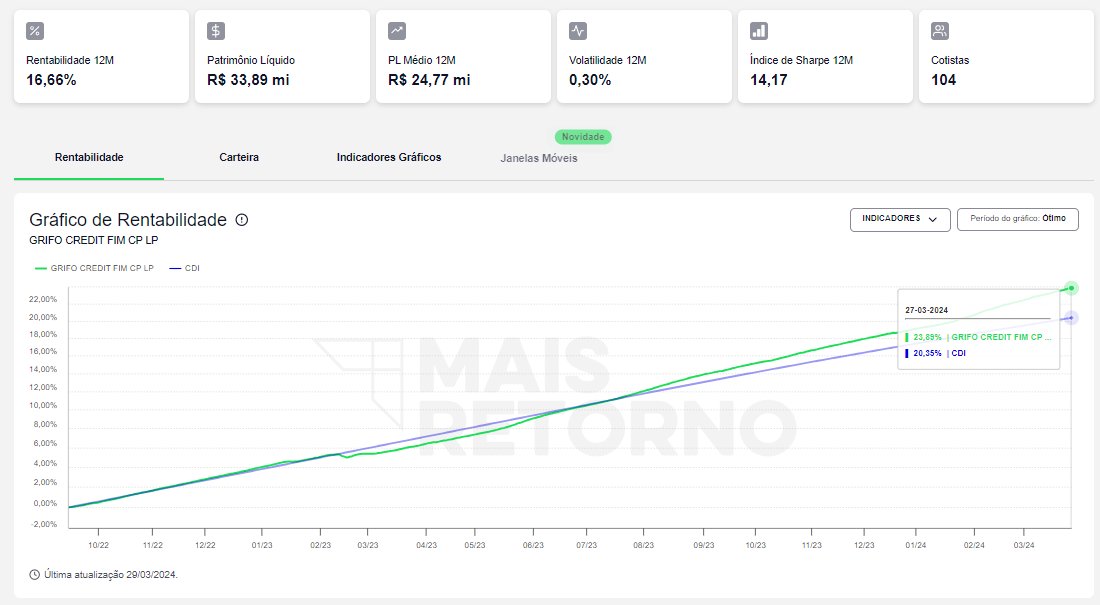Click the bar-chart icon on Índice de Sharpe card
The height and width of the screenshot is (605, 1100).
[759, 31]
